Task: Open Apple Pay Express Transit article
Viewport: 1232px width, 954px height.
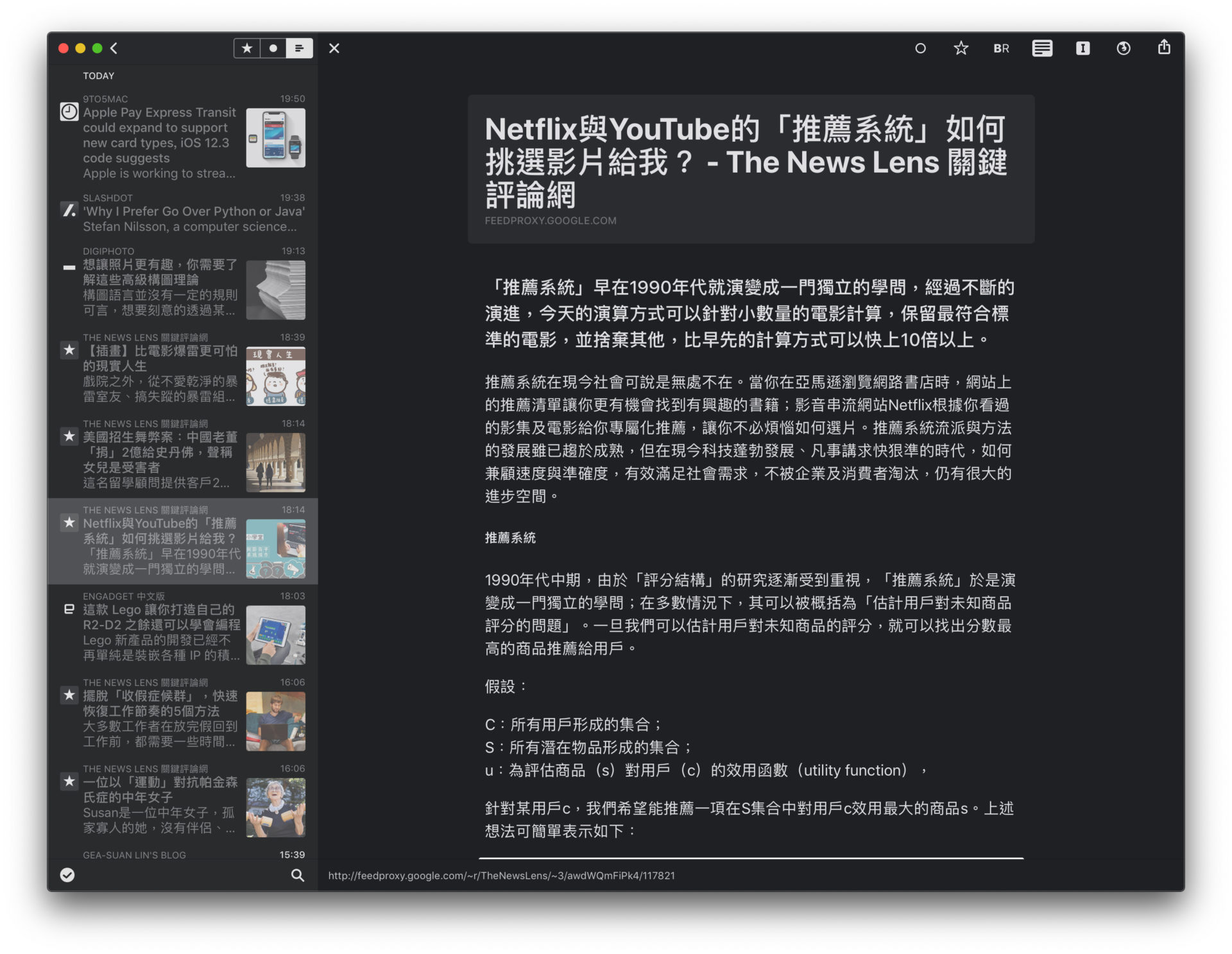Action: (183, 137)
